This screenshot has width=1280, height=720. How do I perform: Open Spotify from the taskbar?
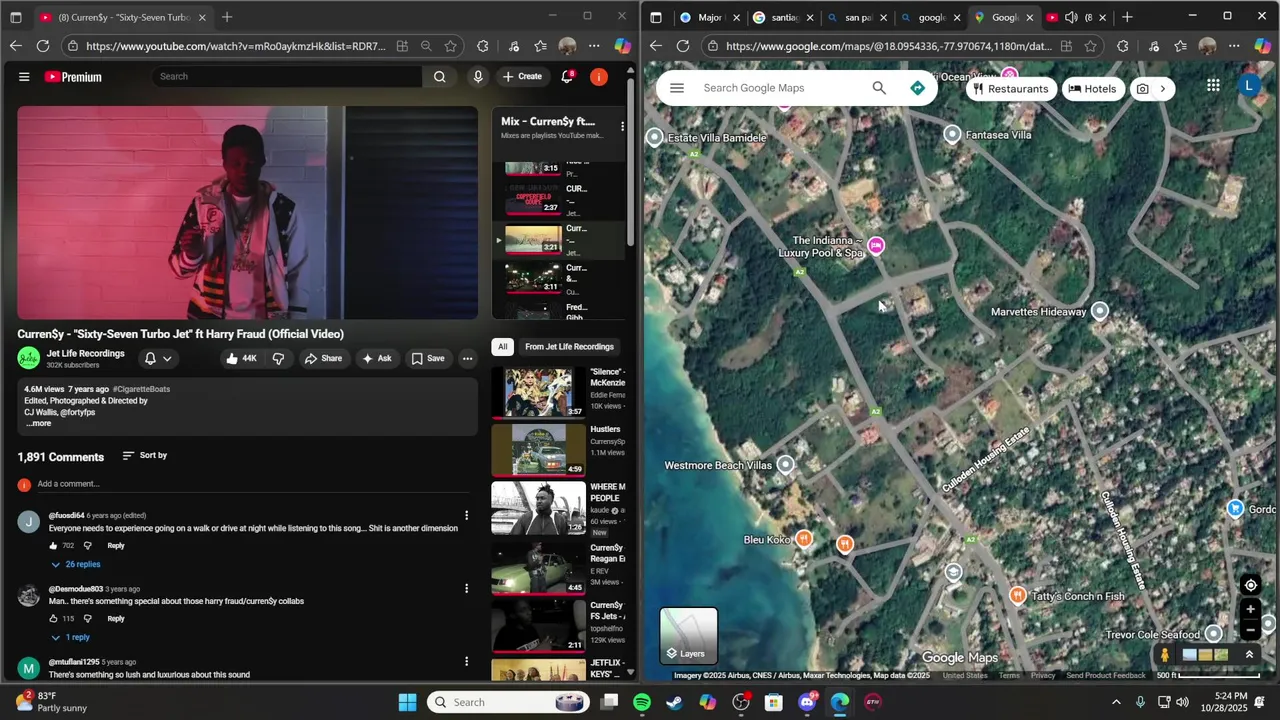642,702
